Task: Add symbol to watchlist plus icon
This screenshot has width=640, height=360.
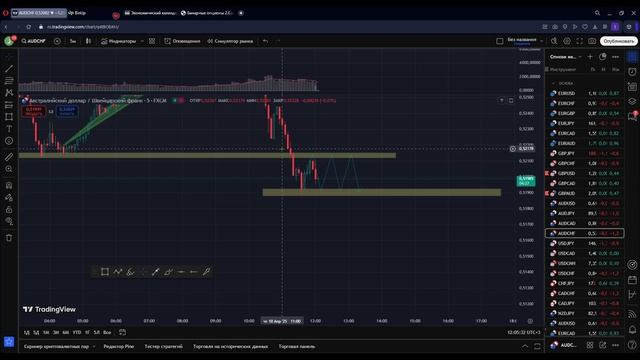Action: 590,57
